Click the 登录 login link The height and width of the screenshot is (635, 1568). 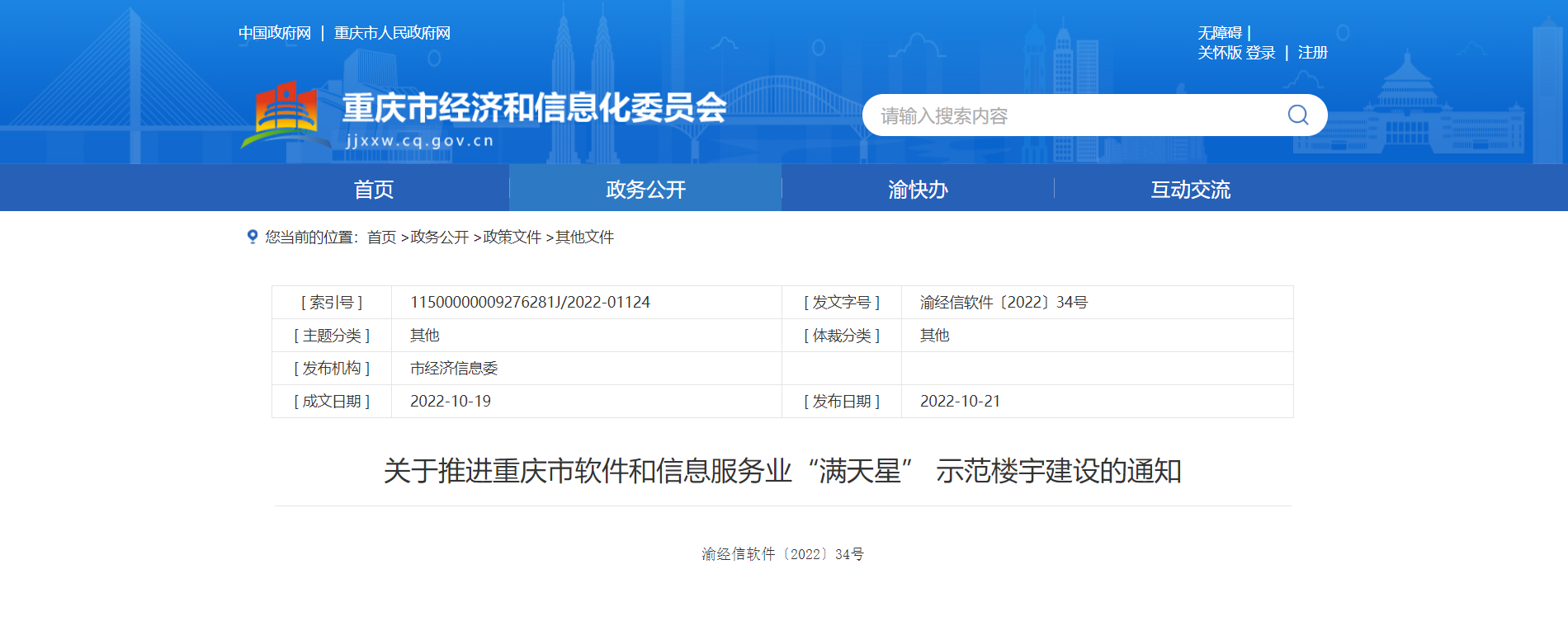(1260, 53)
